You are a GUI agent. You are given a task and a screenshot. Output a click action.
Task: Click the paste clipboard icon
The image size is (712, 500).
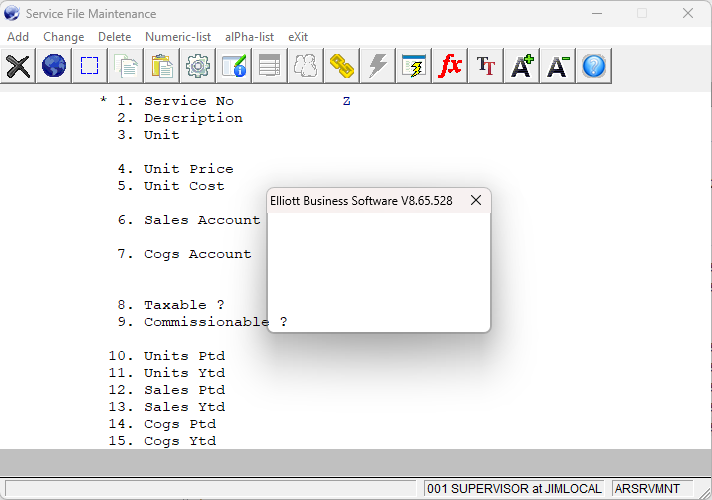(x=162, y=67)
